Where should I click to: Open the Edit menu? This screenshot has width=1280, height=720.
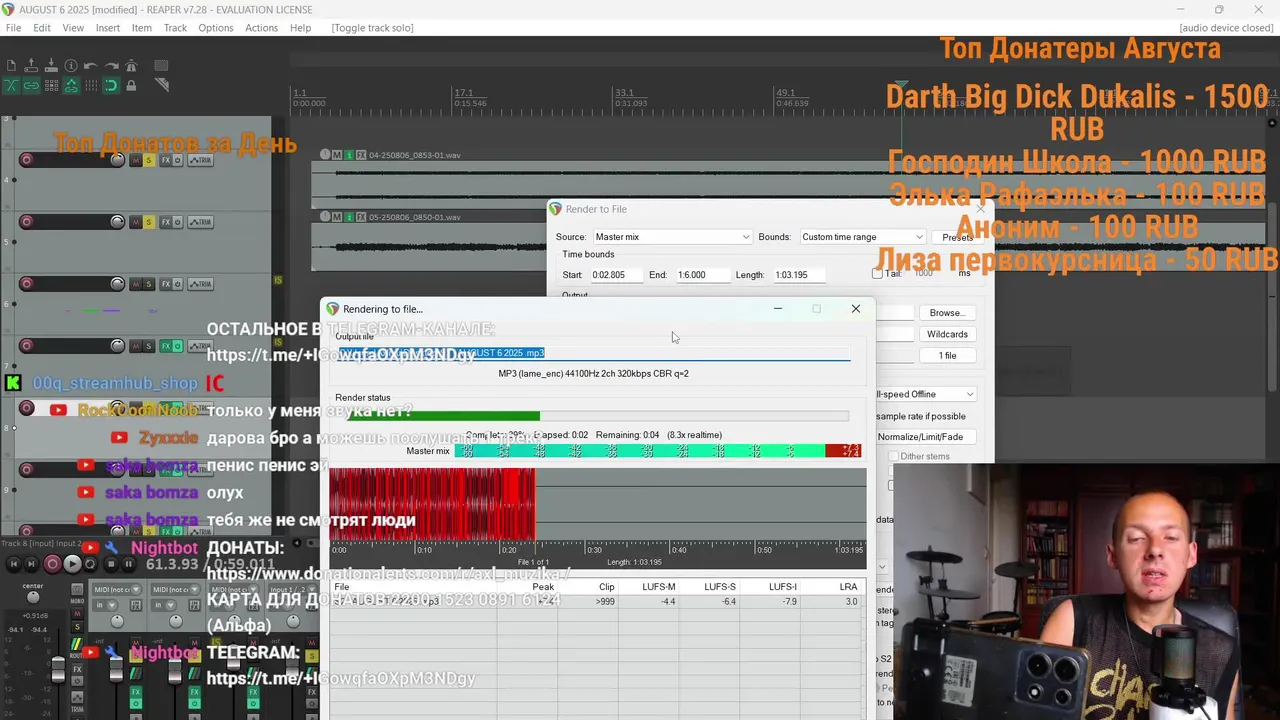pyautogui.click(x=42, y=28)
